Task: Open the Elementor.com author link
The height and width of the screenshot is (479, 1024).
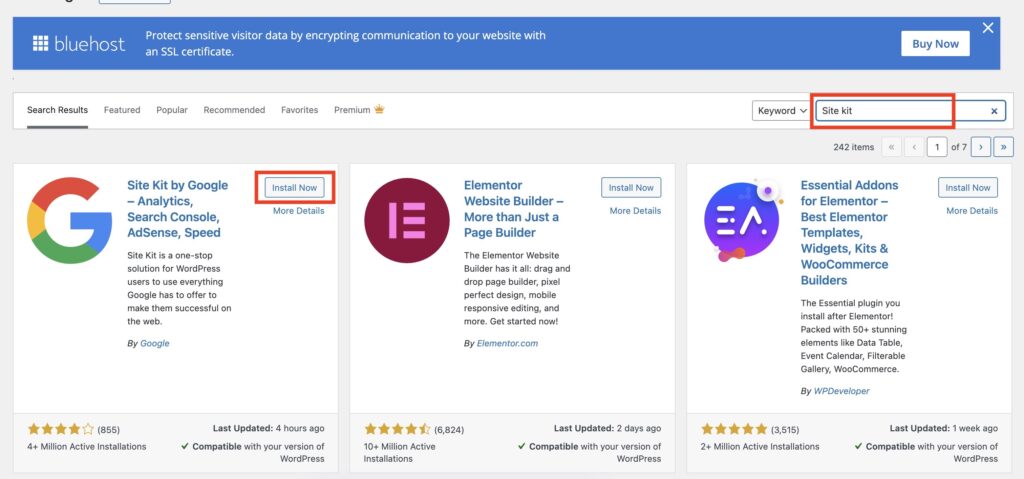Action: pos(507,343)
